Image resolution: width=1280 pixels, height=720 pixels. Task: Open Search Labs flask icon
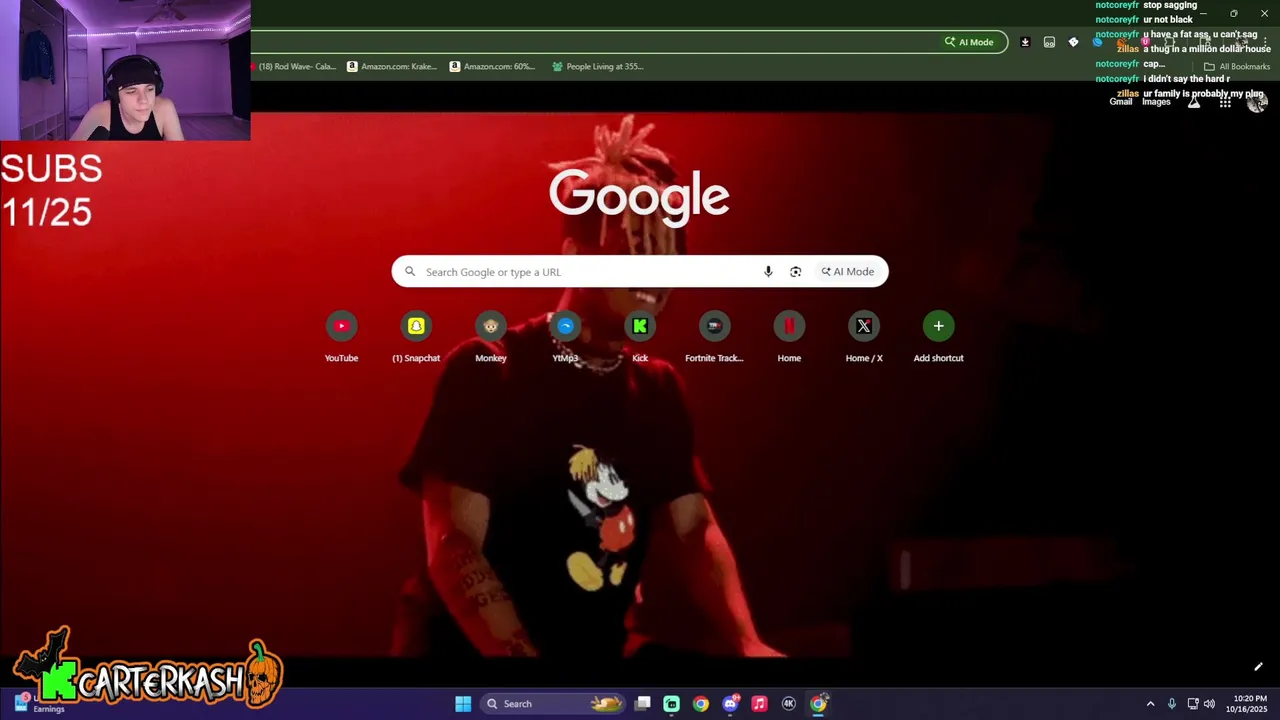point(1194,102)
